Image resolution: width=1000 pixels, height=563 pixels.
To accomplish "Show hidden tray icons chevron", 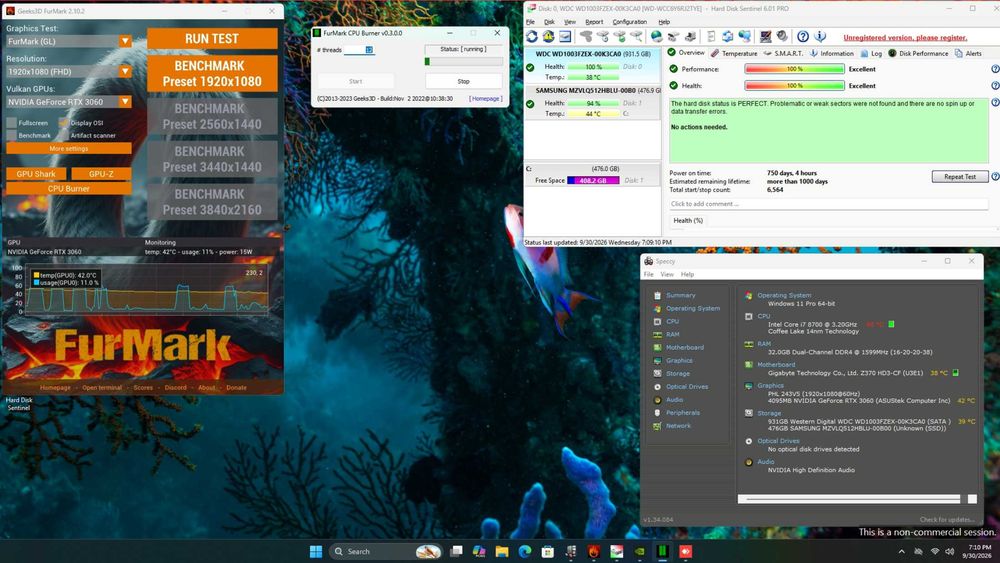I will (x=901, y=552).
